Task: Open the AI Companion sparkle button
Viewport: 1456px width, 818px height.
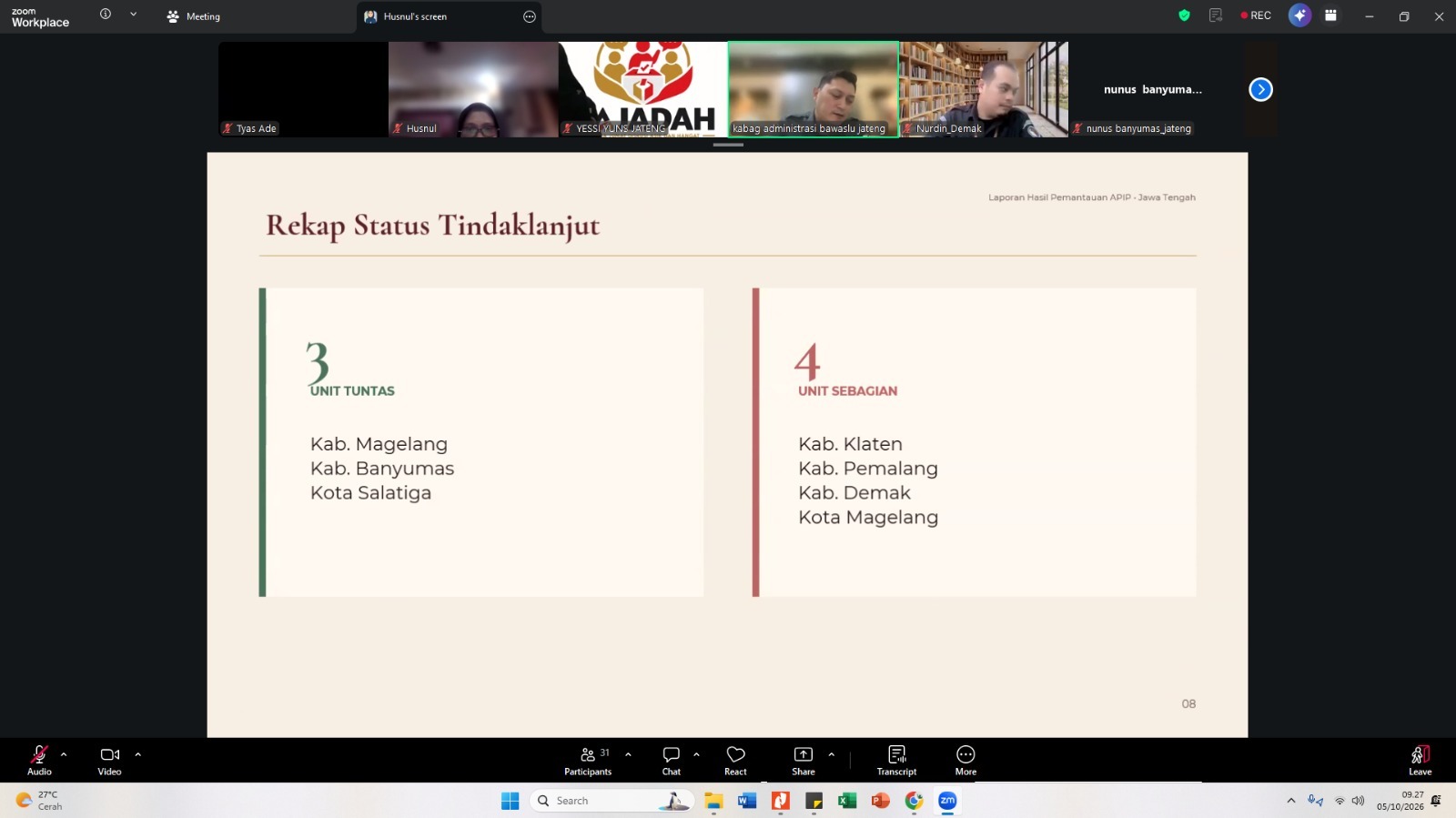Action: [x=1299, y=15]
